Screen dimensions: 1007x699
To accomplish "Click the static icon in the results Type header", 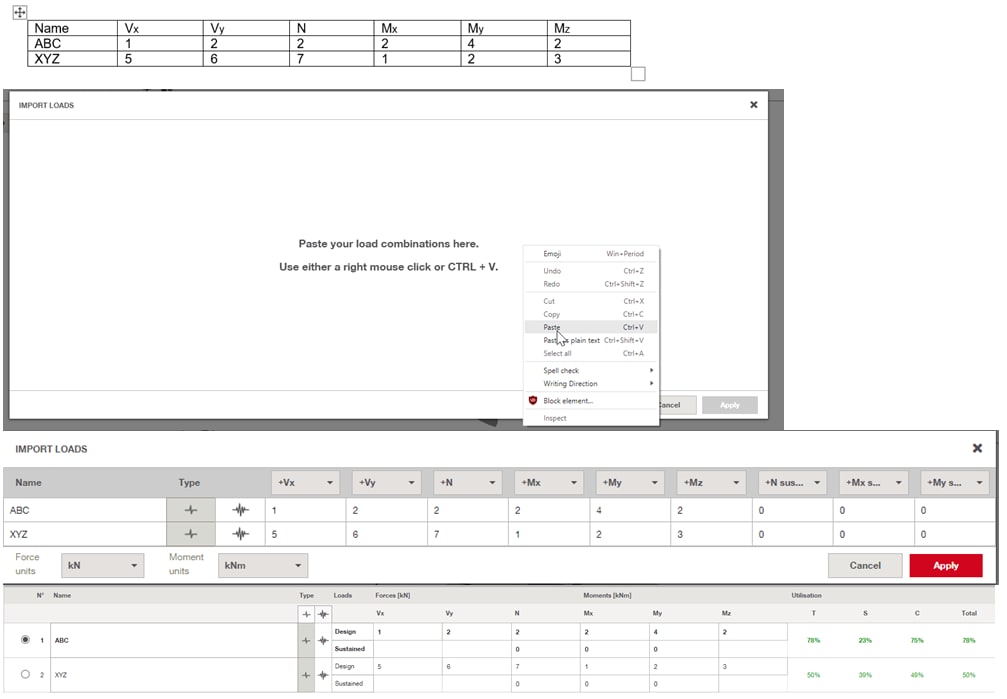I will click(x=305, y=614).
